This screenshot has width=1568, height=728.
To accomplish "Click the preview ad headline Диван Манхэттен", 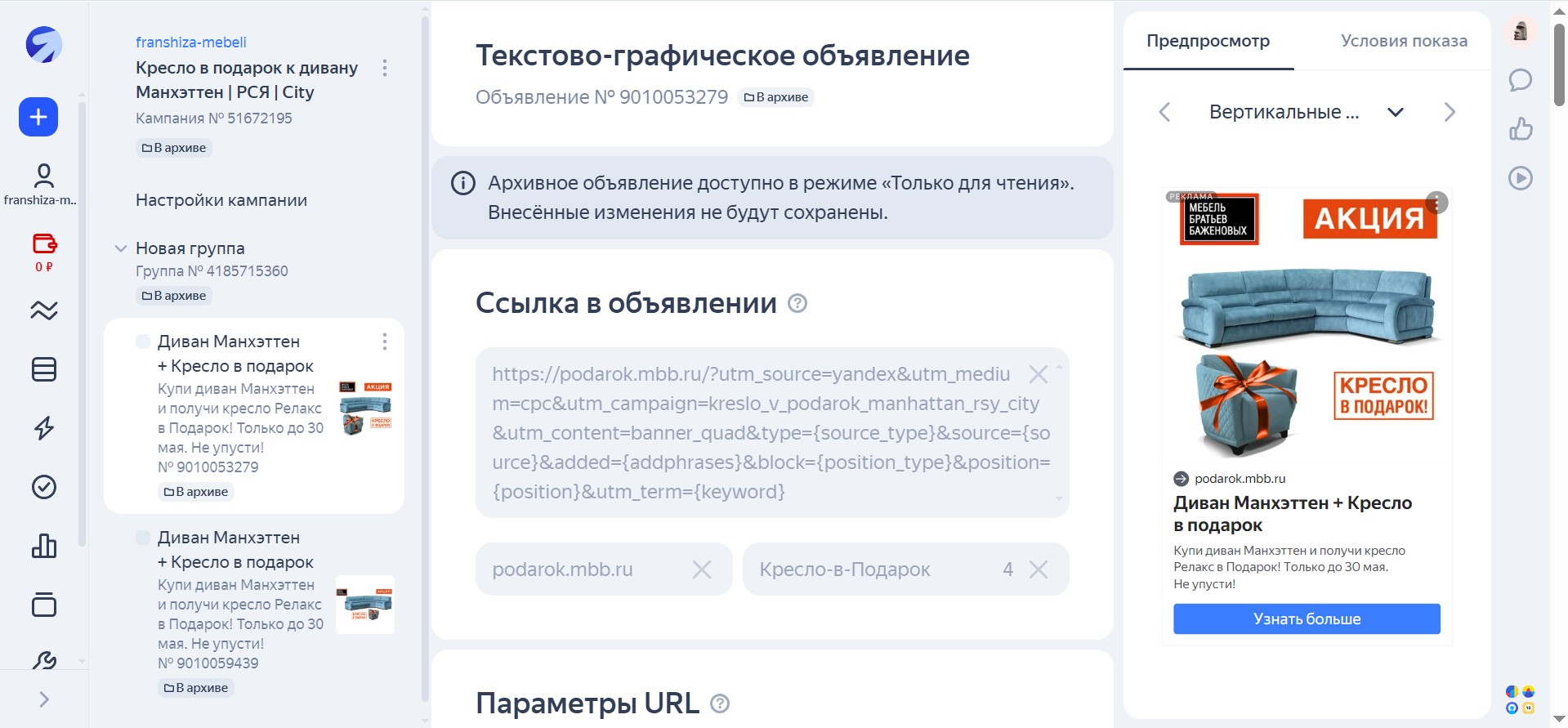I will tap(1293, 514).
